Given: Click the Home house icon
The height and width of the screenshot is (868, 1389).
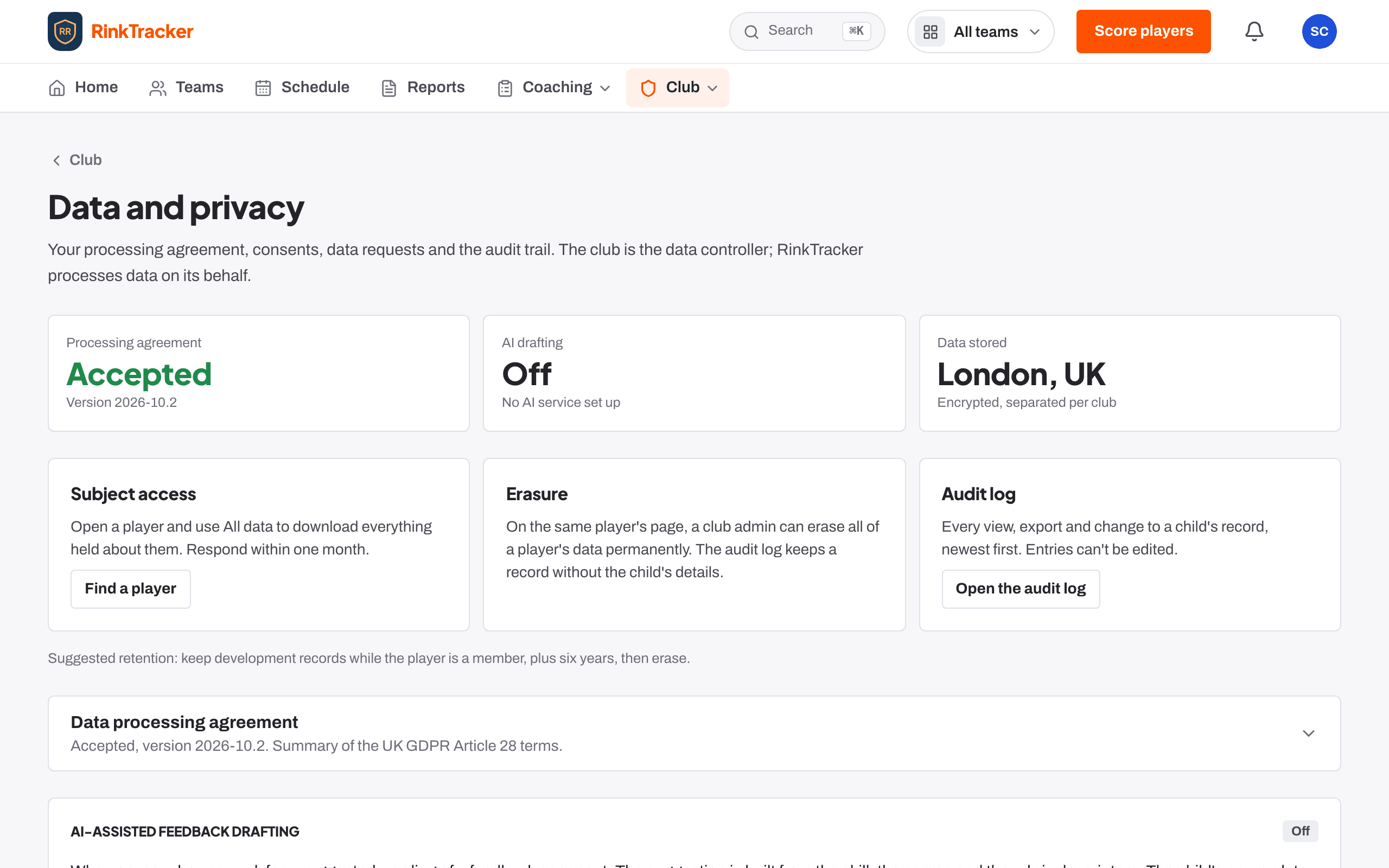Looking at the screenshot, I should [x=57, y=88].
